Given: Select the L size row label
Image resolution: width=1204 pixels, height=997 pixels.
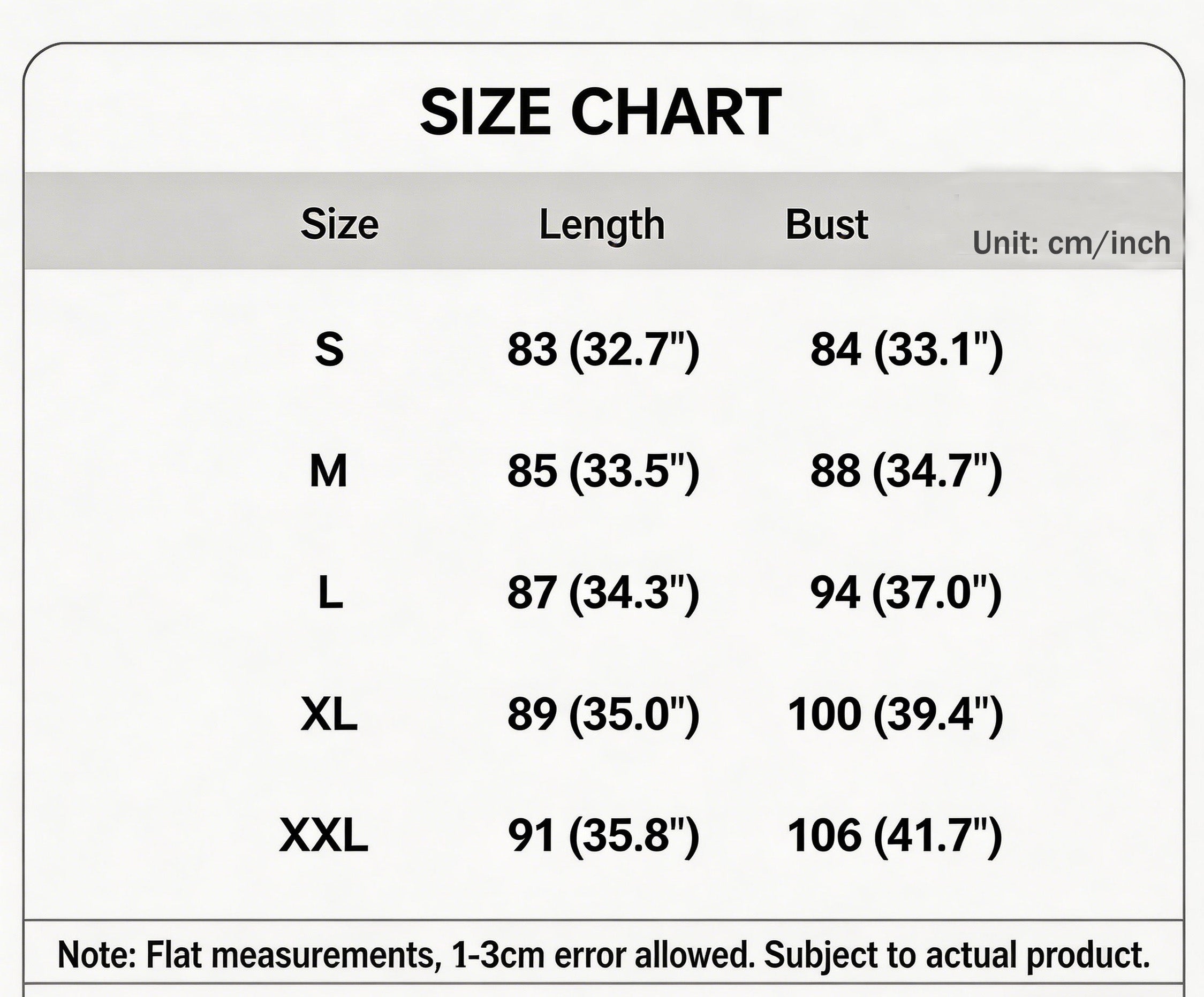Looking at the screenshot, I should coord(330,592).
